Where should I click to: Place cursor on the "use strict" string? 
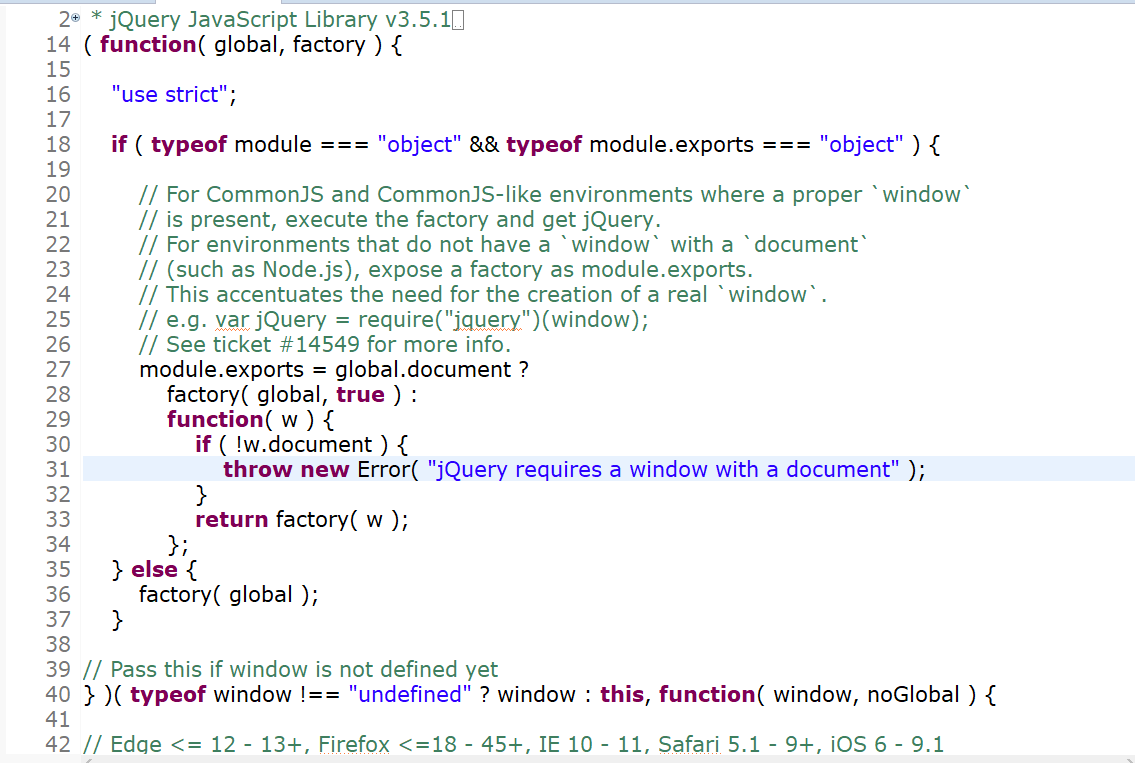169,95
